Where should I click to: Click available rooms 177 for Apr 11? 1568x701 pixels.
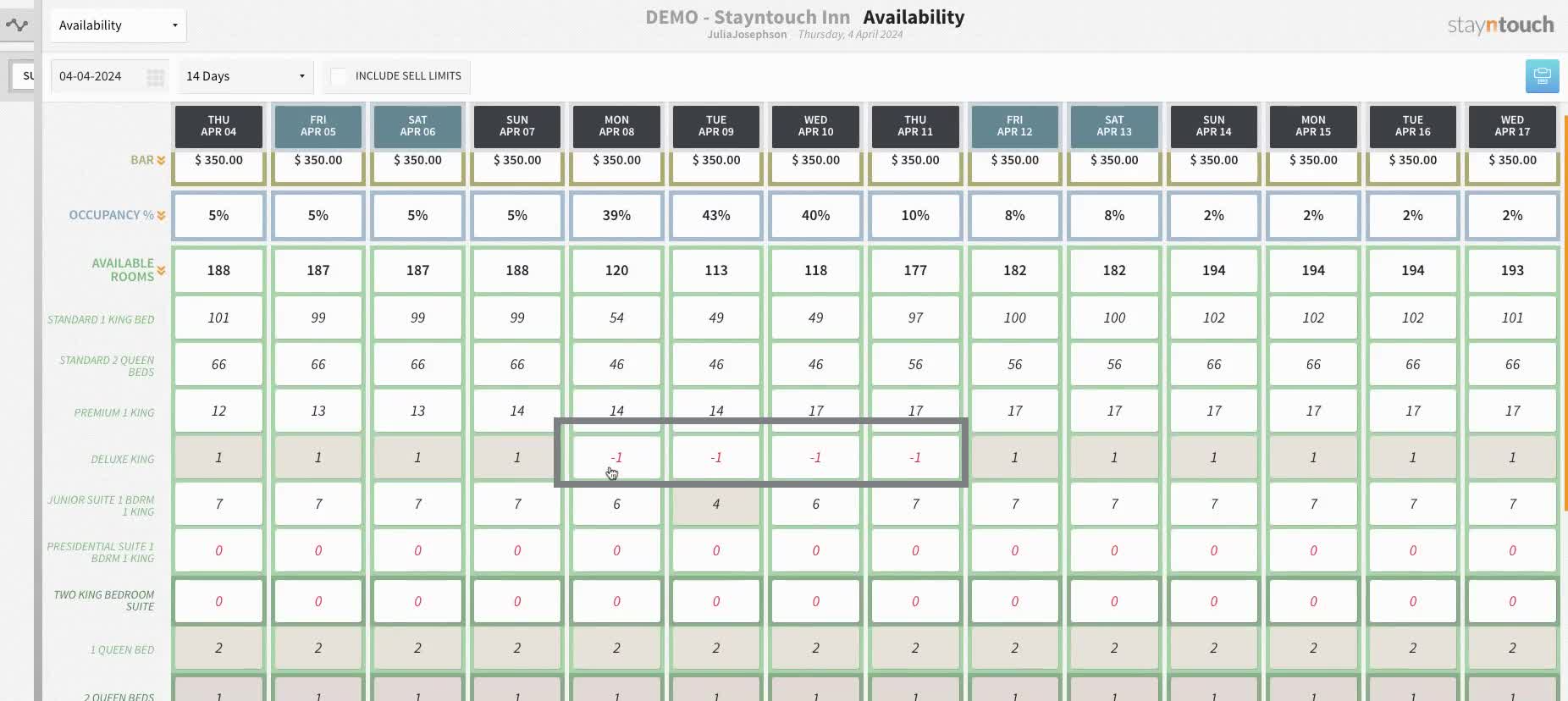point(915,270)
